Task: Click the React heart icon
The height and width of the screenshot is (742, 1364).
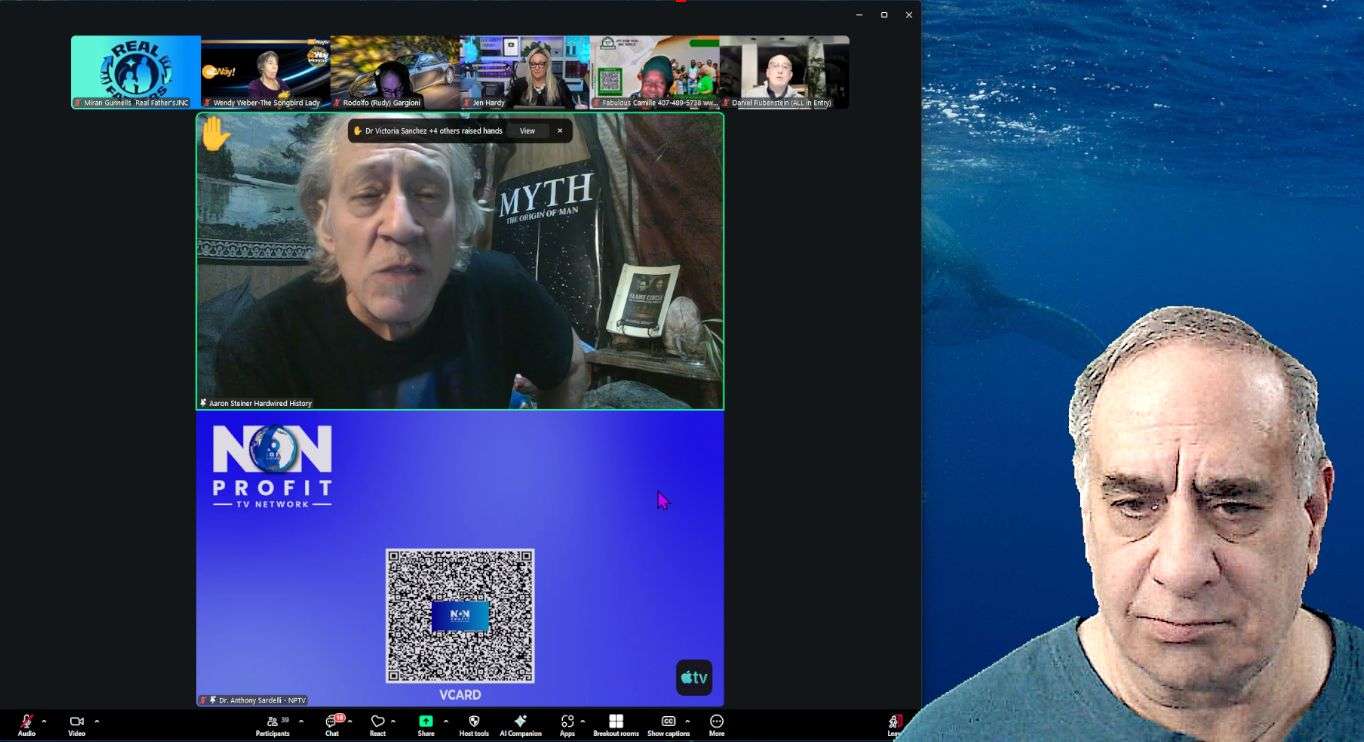Action: pyautogui.click(x=377, y=724)
